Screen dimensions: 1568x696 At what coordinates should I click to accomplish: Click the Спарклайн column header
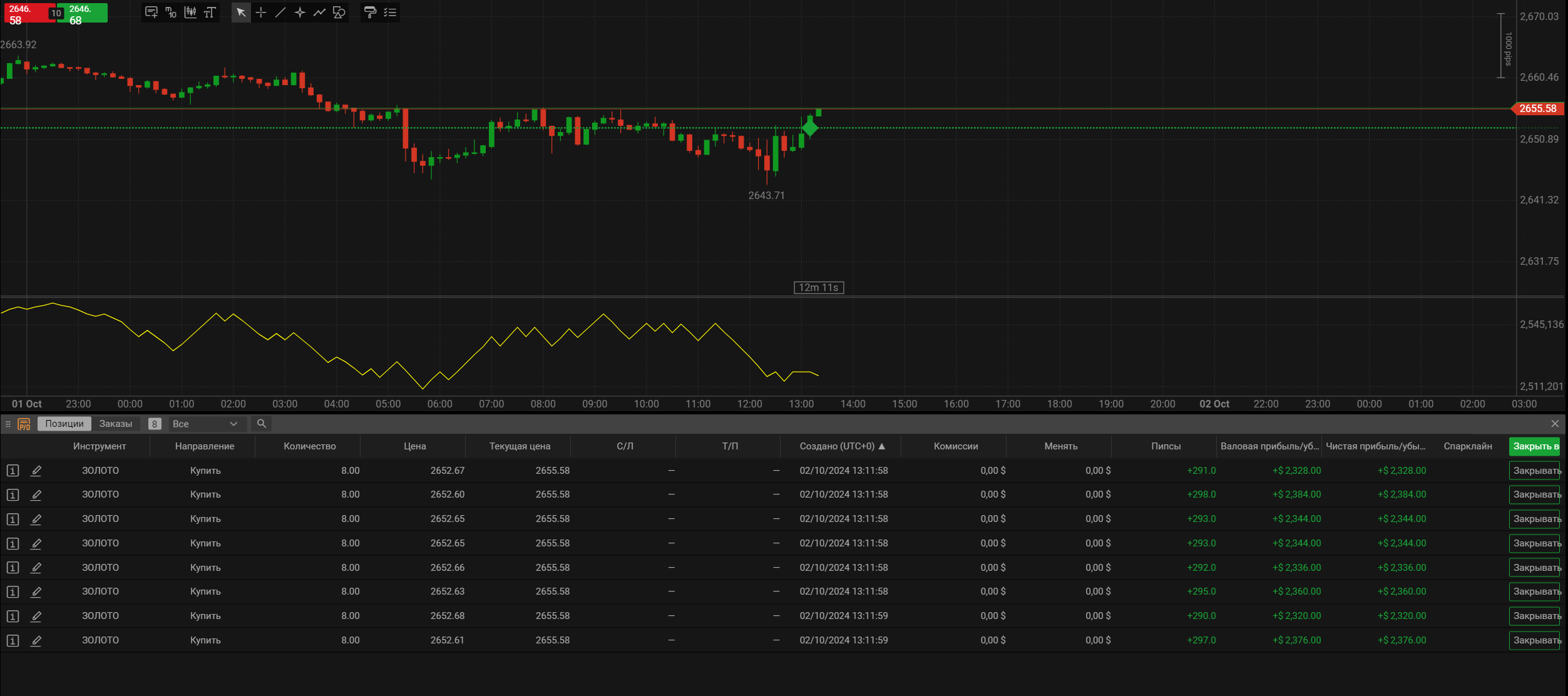click(x=1468, y=446)
